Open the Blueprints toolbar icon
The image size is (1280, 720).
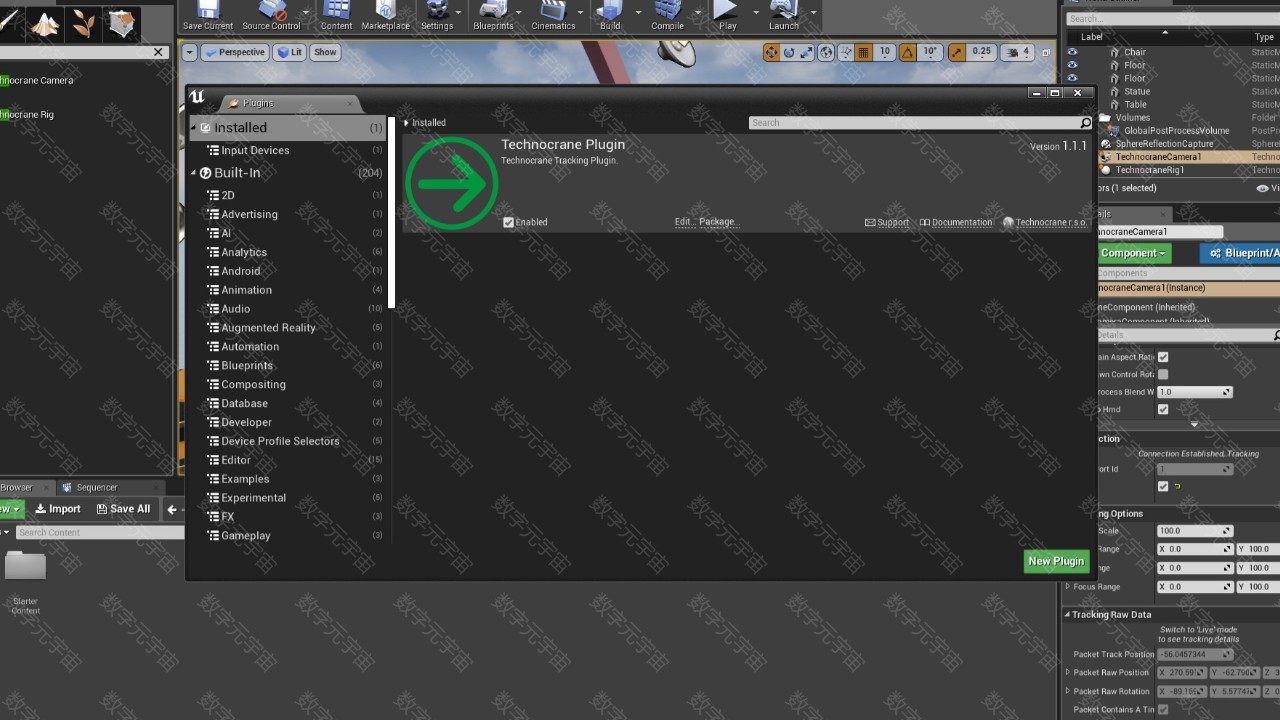493,15
